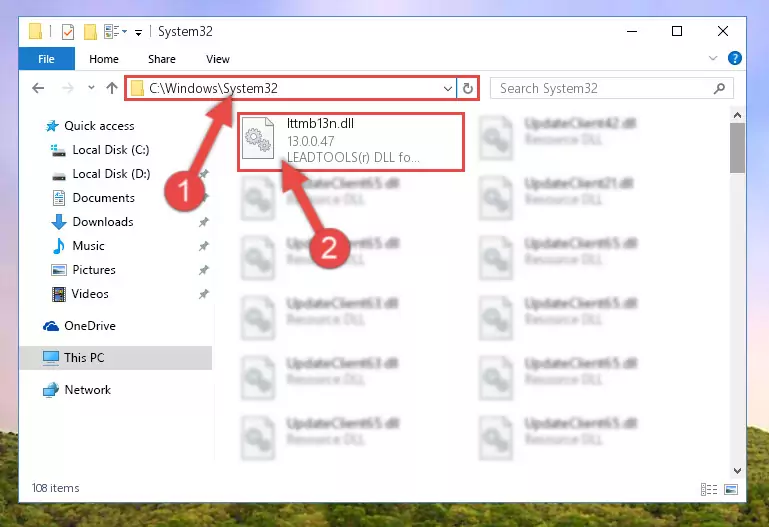Expand the ribbon with the chevron
The height and width of the screenshot is (527, 769).
713,58
